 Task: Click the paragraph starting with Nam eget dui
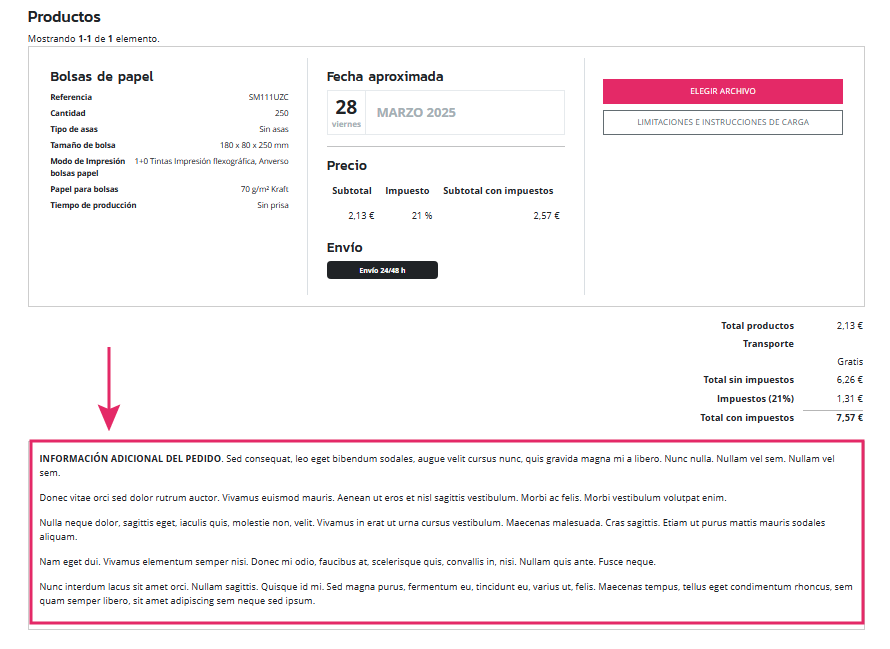point(347,562)
